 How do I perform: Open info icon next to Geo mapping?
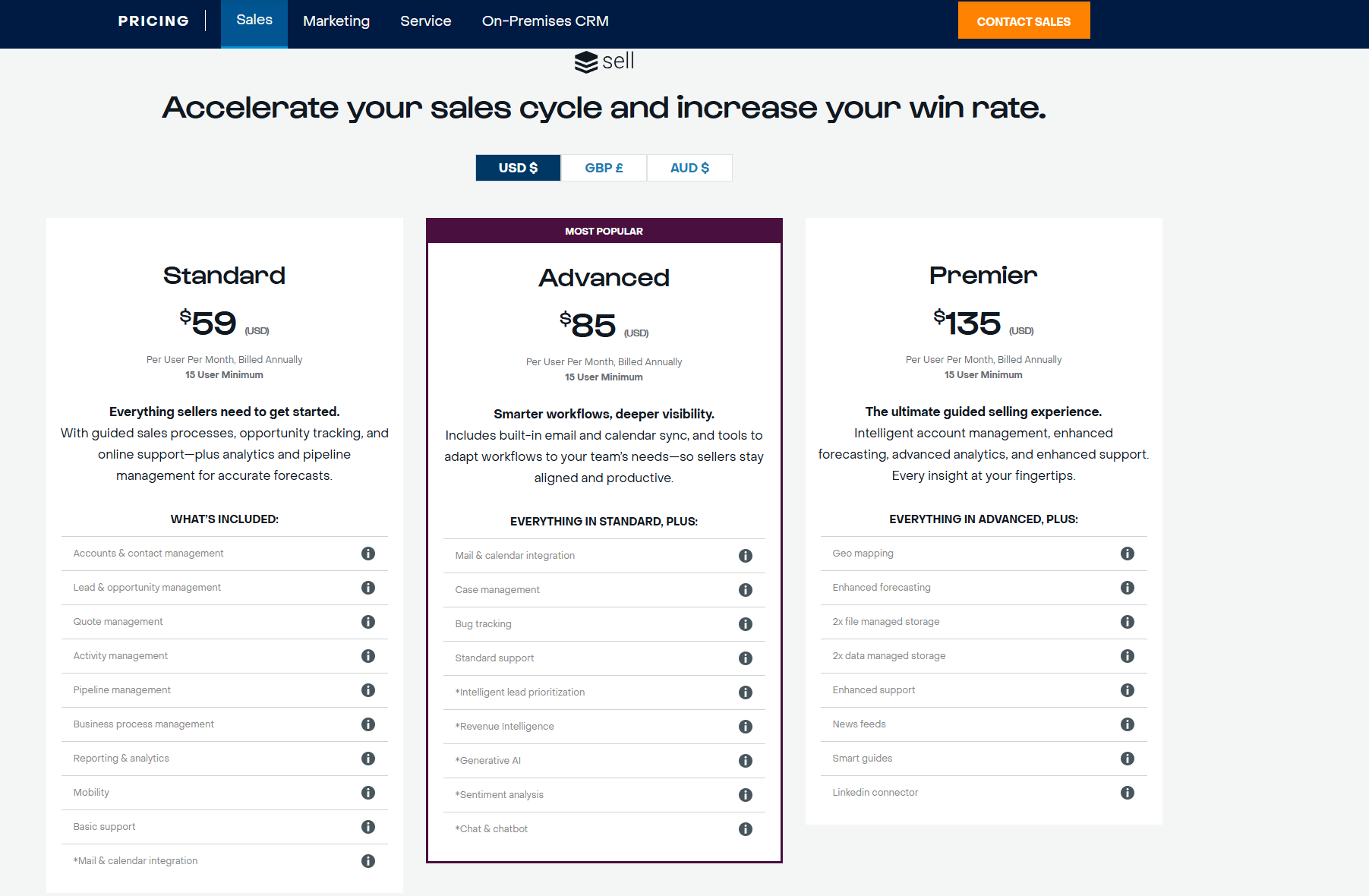coord(1128,554)
